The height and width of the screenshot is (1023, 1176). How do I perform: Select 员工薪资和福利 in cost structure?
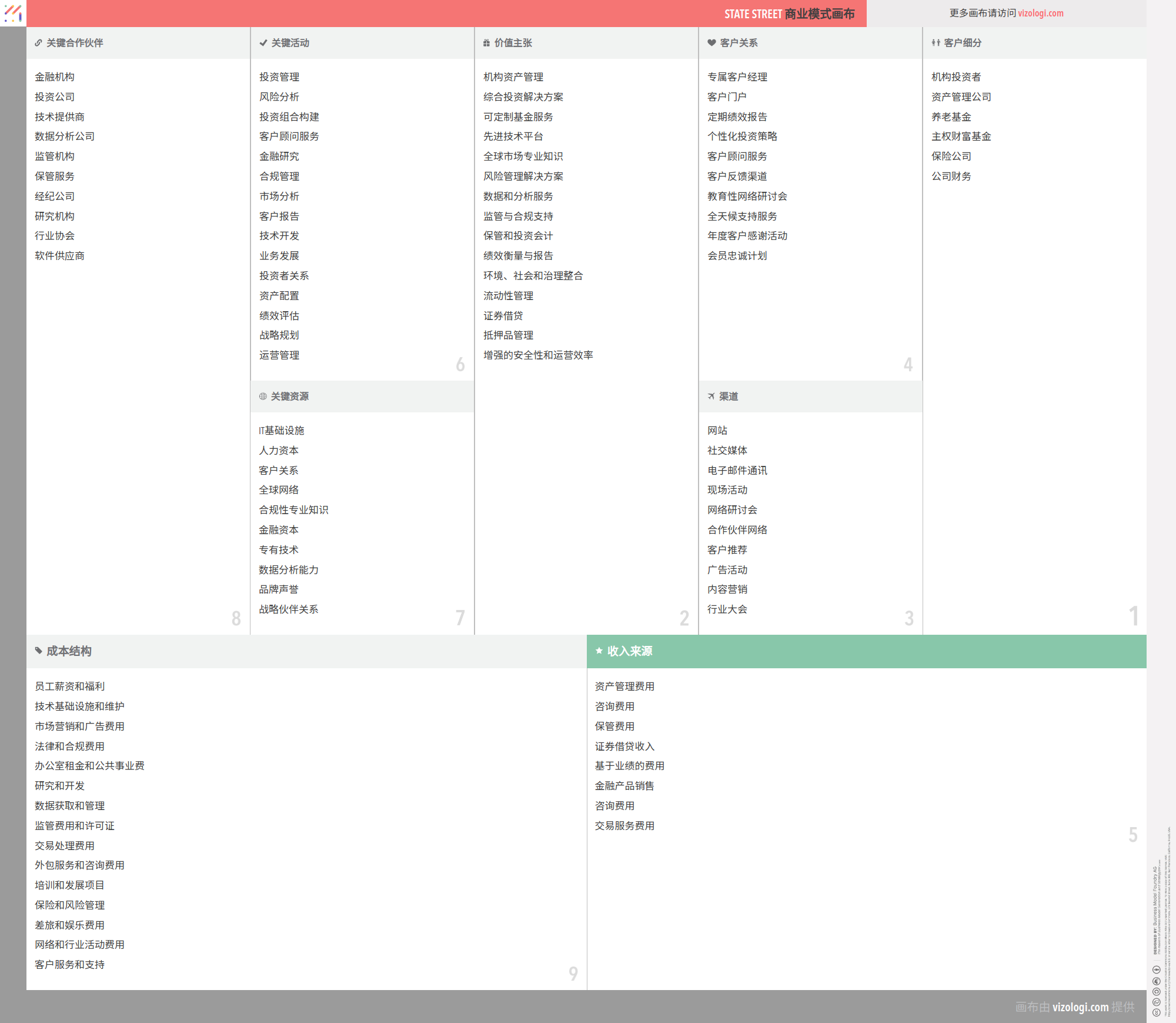(x=69, y=687)
